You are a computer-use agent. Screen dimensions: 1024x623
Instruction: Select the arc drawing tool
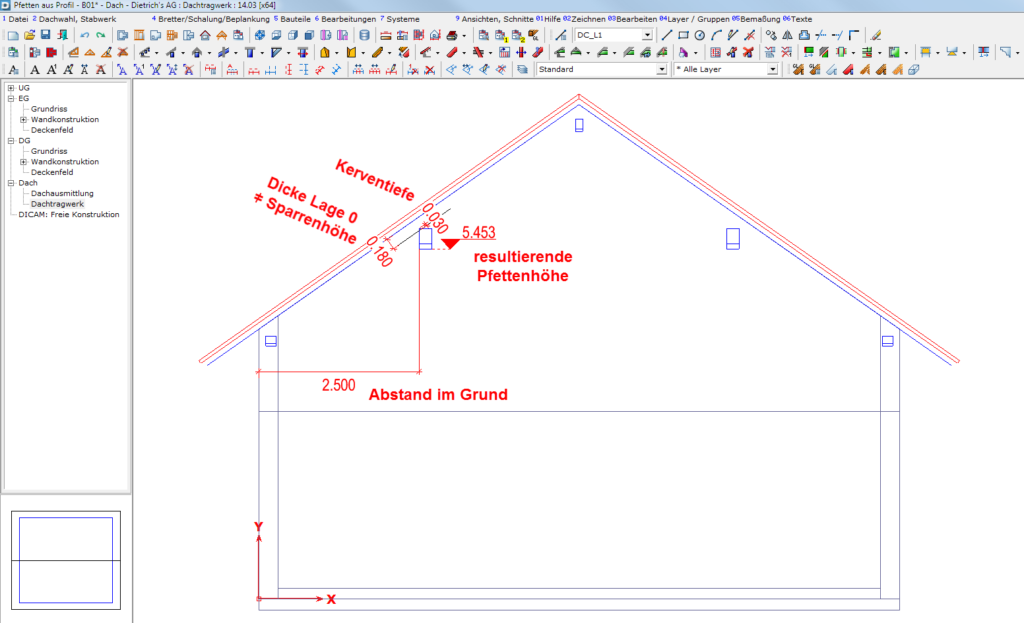click(x=716, y=35)
